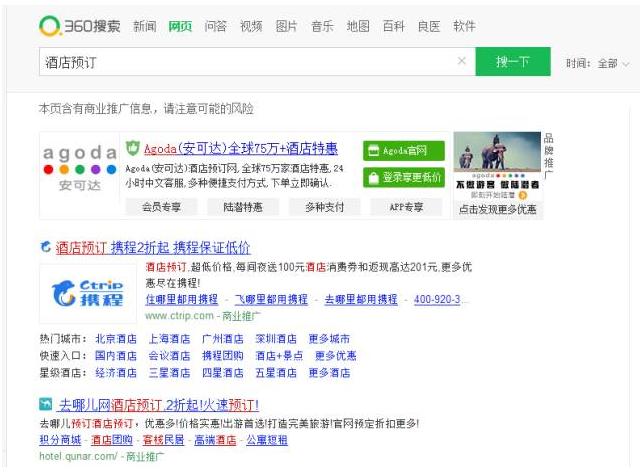Click the APP专享 button
The height and width of the screenshot is (474, 640).
[406, 207]
